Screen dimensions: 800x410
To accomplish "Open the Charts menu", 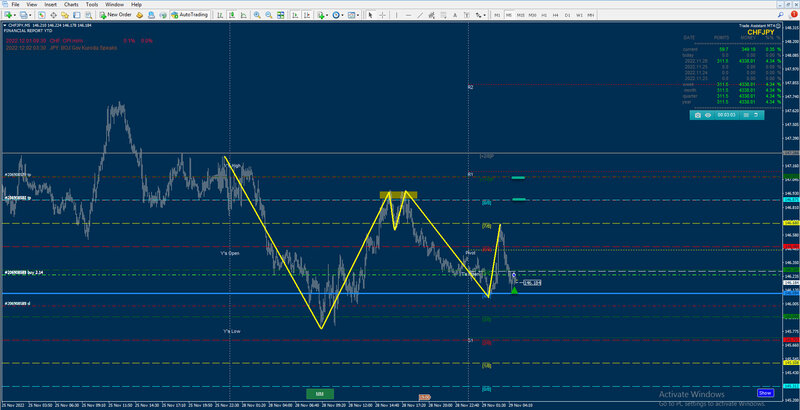I will pos(71,4).
